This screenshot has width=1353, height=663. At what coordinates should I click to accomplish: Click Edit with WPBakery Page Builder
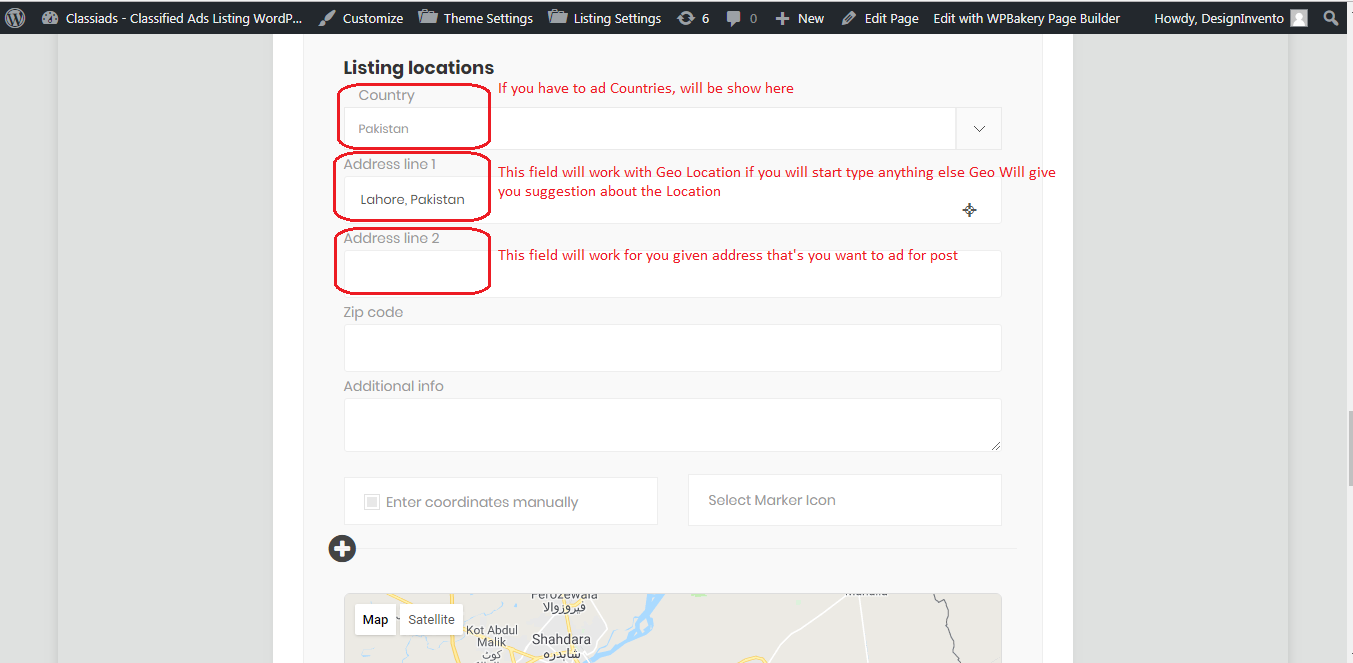(x=1027, y=18)
